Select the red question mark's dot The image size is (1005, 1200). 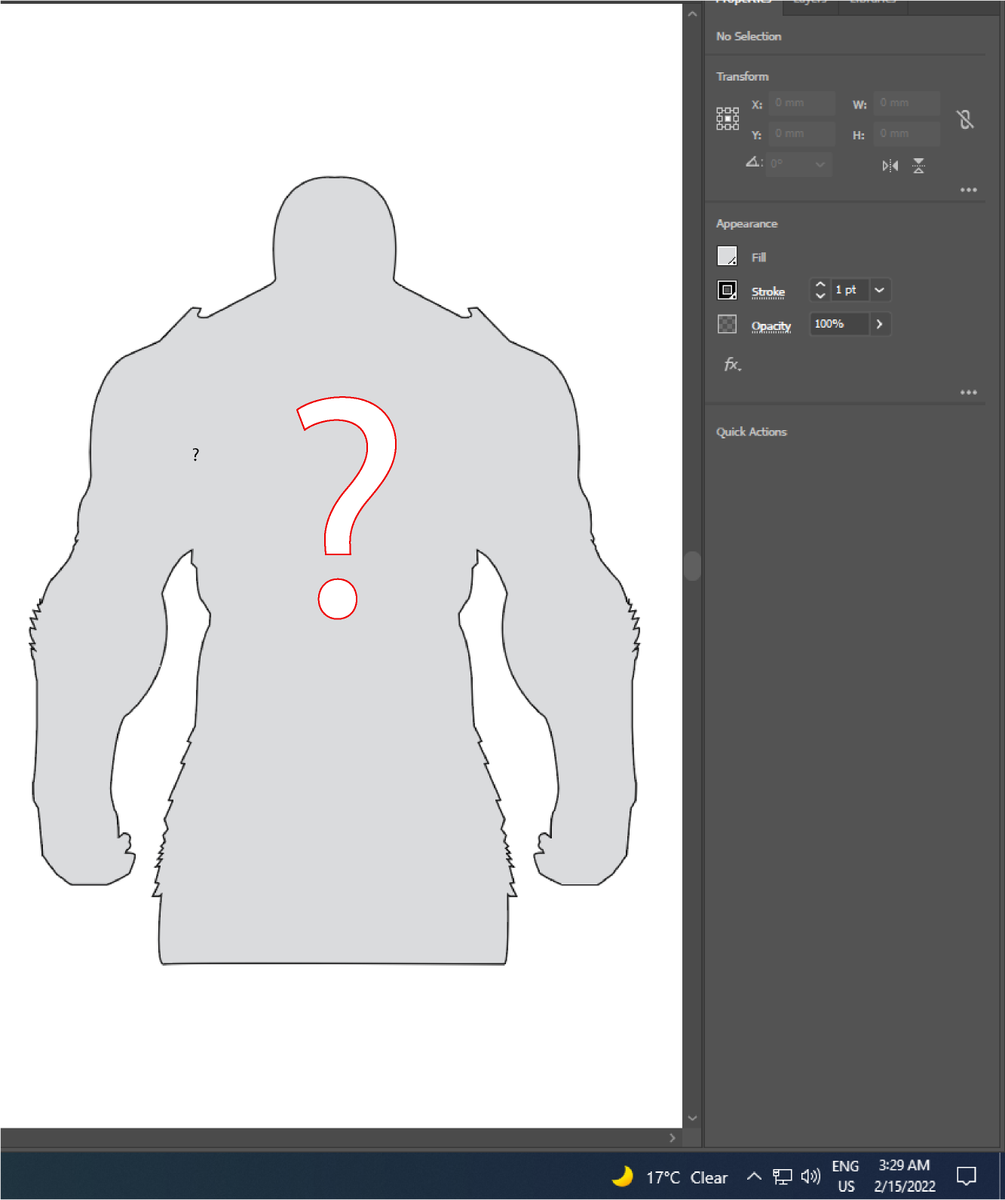(x=338, y=598)
